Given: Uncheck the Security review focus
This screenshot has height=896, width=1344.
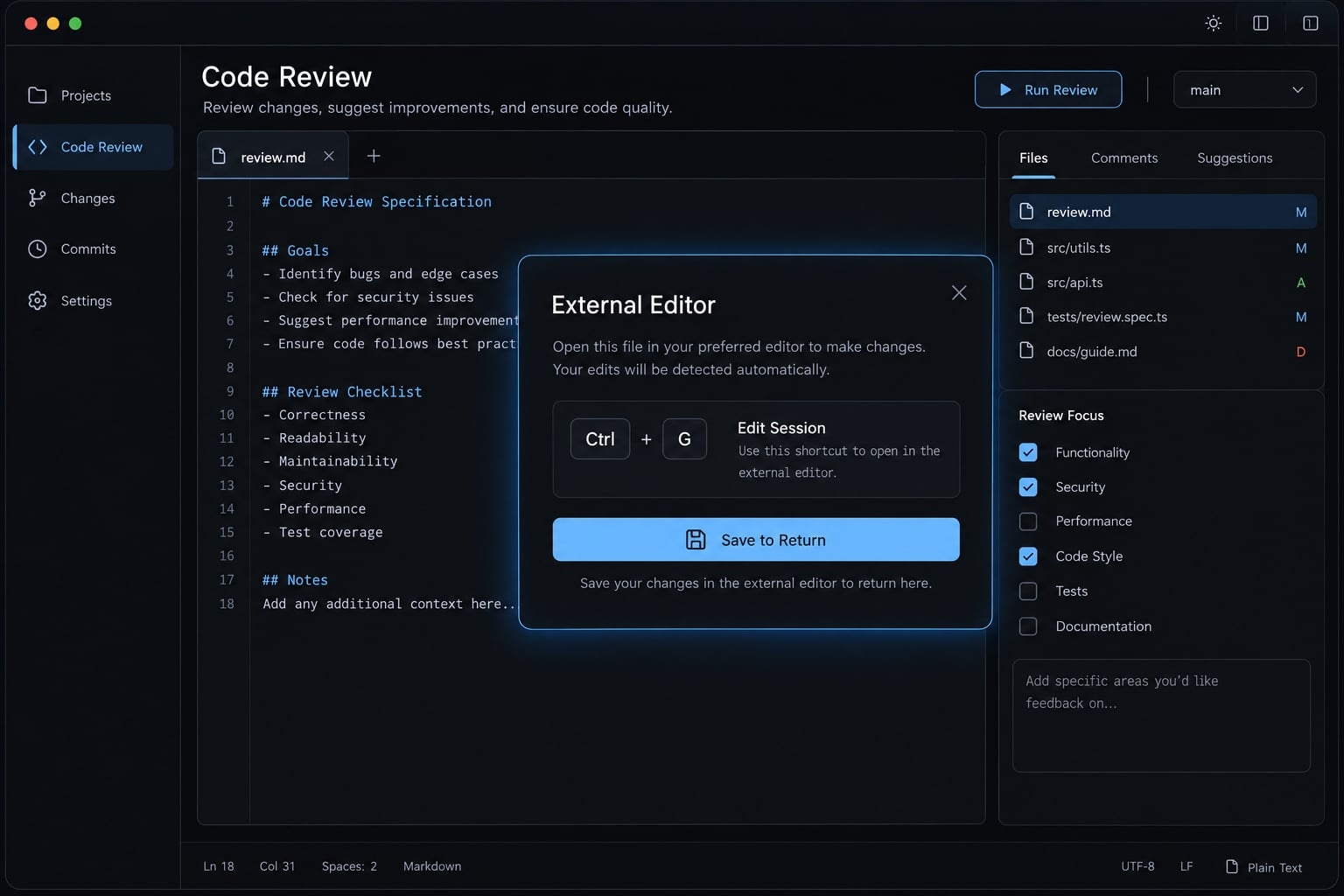Looking at the screenshot, I should click(x=1028, y=486).
